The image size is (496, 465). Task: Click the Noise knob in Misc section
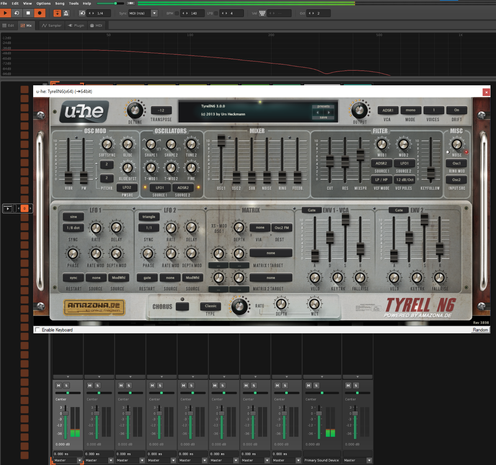pyautogui.click(x=457, y=144)
